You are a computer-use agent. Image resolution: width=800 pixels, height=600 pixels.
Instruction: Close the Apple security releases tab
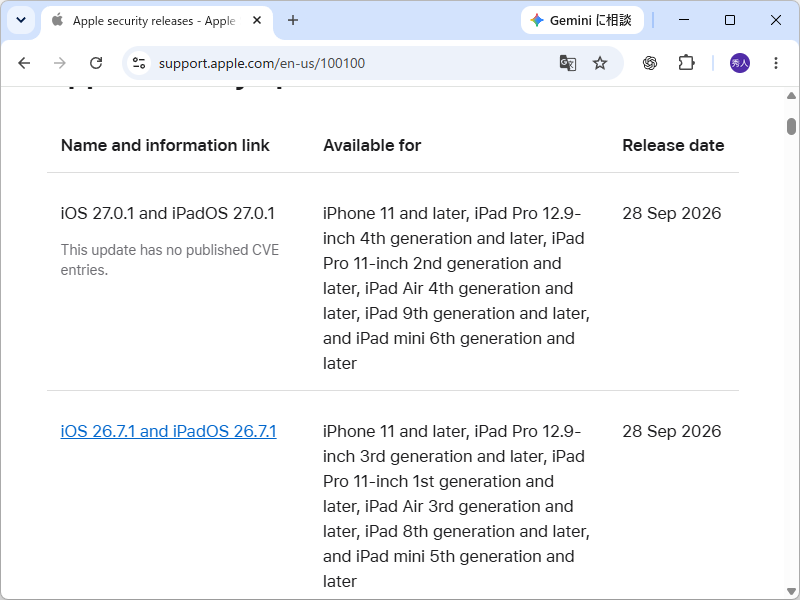coord(257,20)
